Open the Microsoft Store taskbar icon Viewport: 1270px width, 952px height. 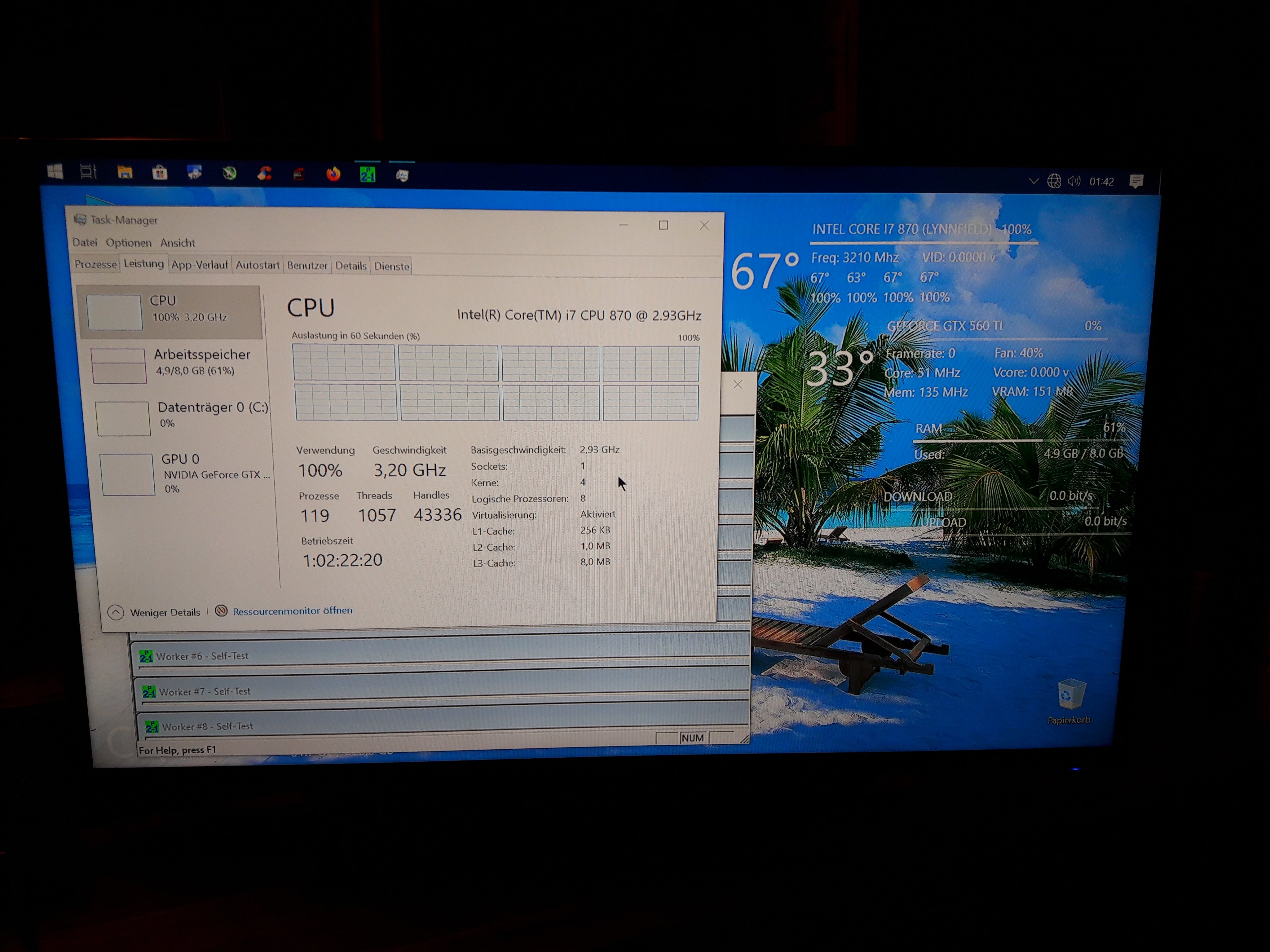point(160,173)
